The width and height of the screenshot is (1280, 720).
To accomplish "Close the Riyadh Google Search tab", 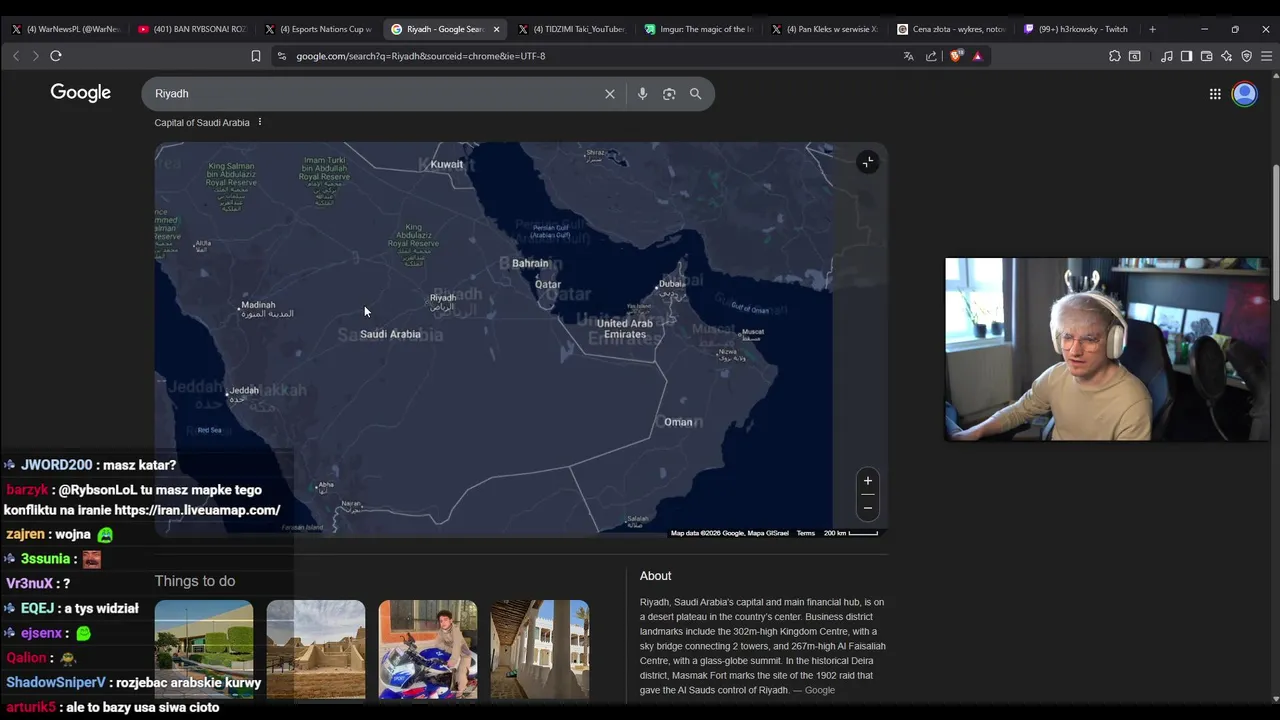I will (x=496, y=29).
